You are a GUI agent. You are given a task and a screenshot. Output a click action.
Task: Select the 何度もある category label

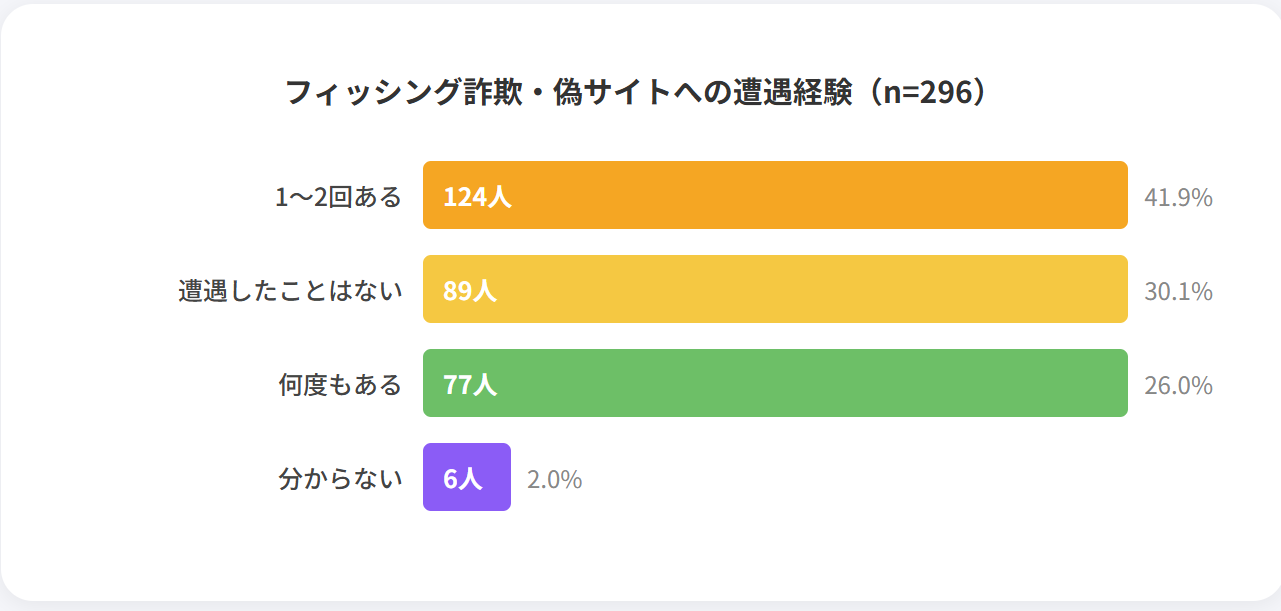pos(340,385)
